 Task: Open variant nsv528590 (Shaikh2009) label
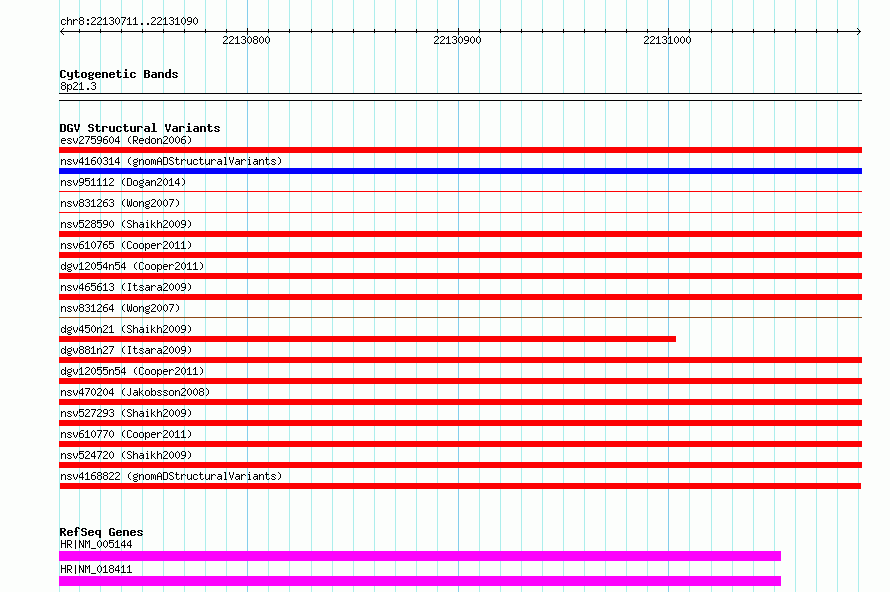(x=126, y=224)
